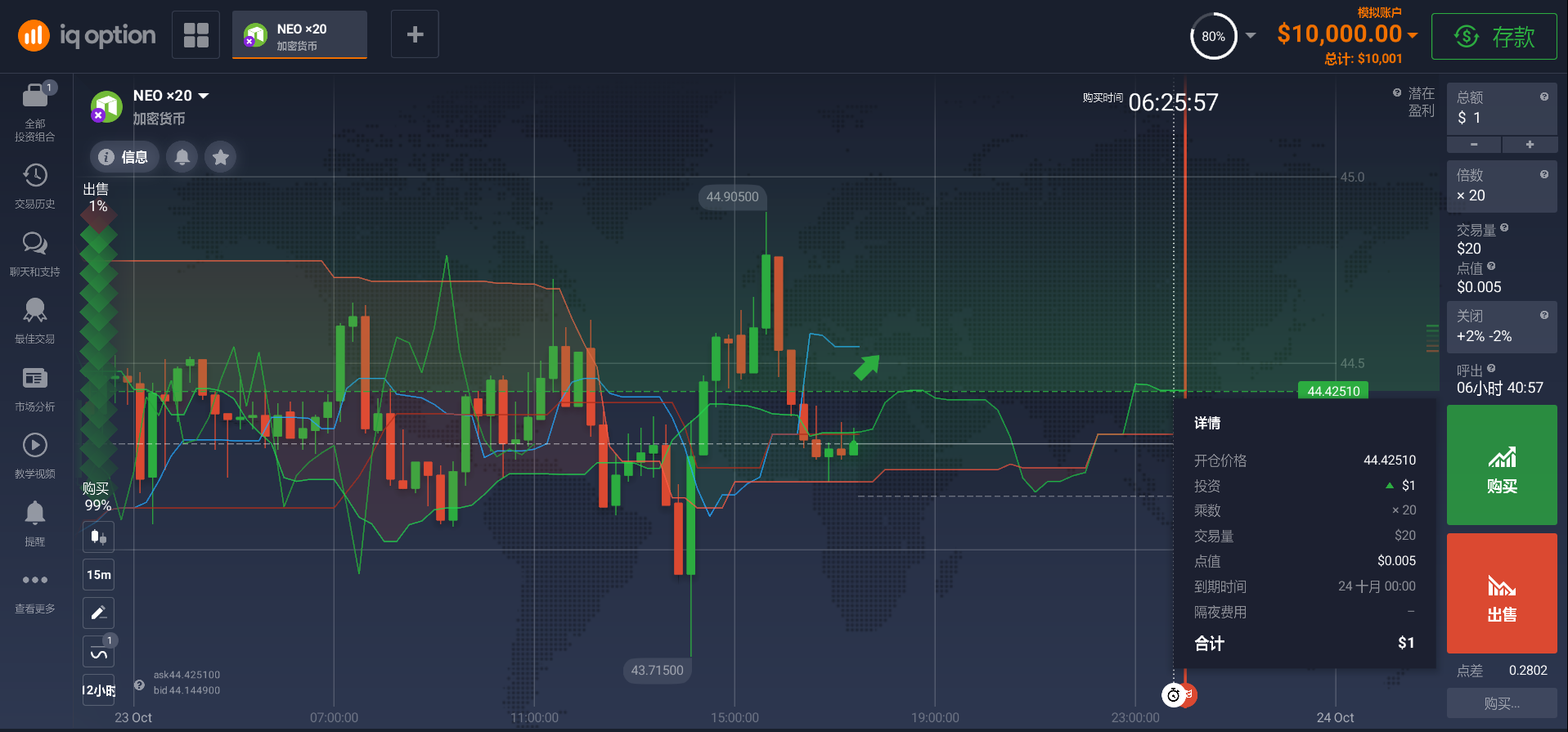Open market analysis sidebar item

pos(35,388)
